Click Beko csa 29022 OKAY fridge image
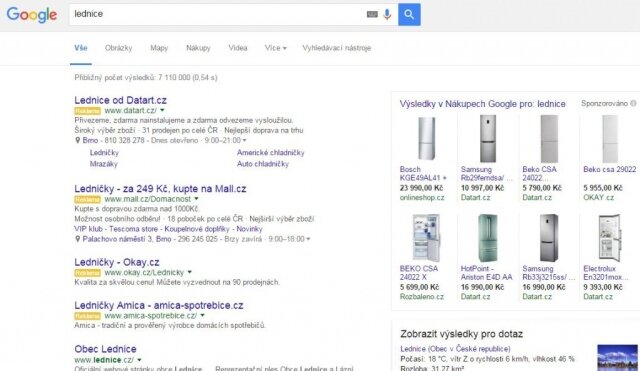Screen dimensions: 640x371 click(x=610, y=139)
